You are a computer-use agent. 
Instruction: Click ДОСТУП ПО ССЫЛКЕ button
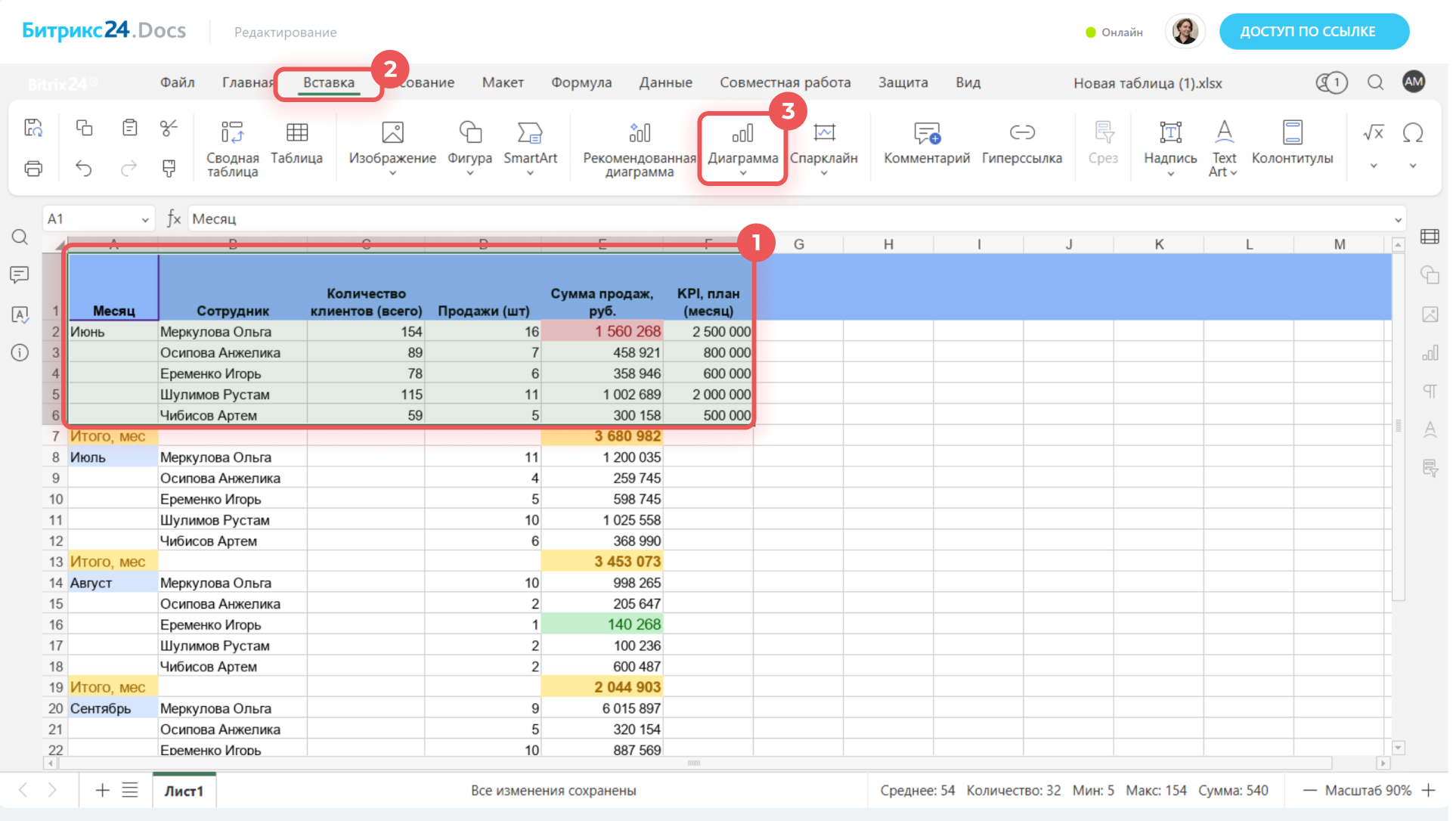coord(1313,32)
